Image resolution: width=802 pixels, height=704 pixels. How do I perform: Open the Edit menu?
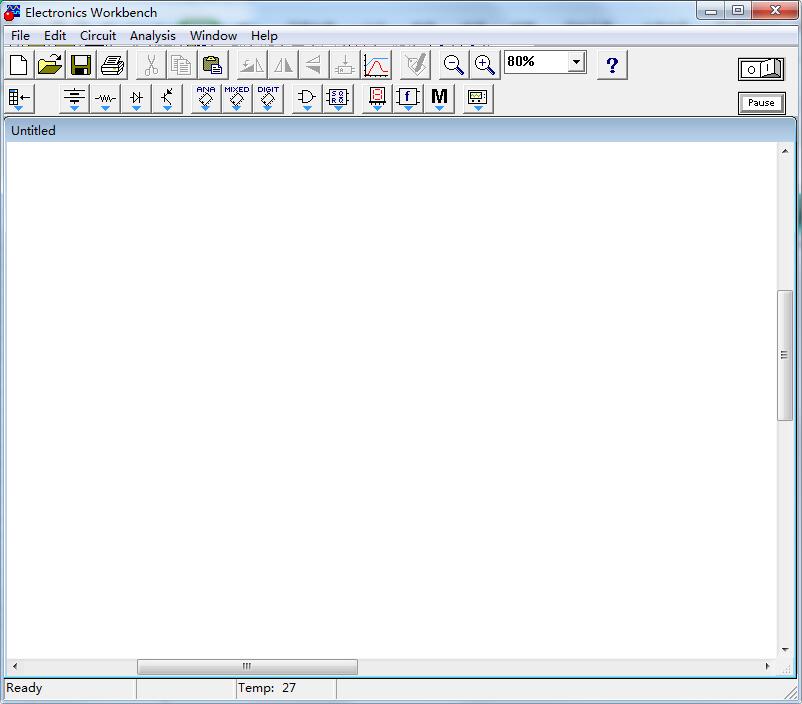[55, 36]
